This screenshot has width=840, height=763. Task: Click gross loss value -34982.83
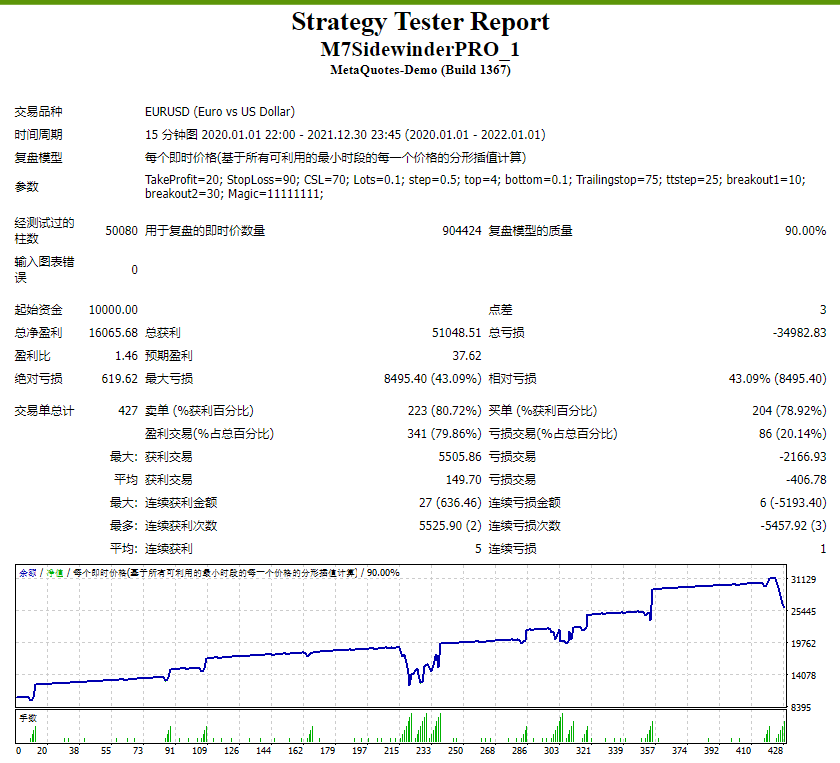click(799, 333)
